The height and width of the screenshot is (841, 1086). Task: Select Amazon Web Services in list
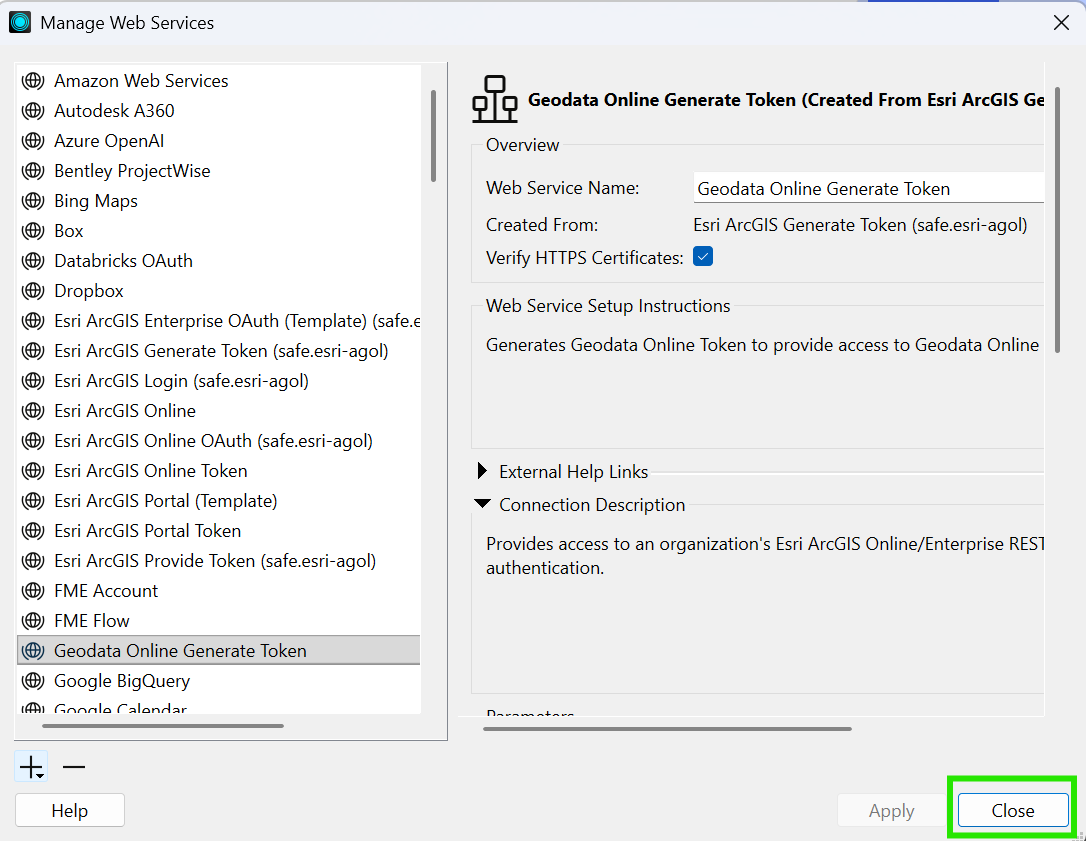click(218, 81)
